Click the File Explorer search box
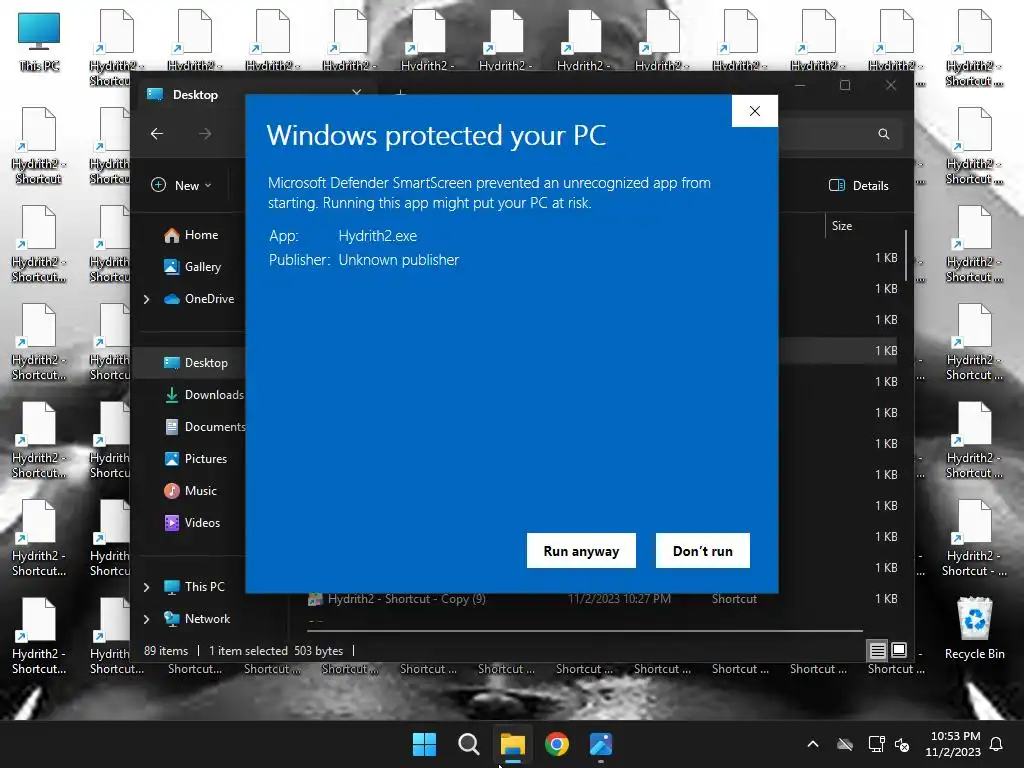1024x768 pixels. (x=842, y=134)
